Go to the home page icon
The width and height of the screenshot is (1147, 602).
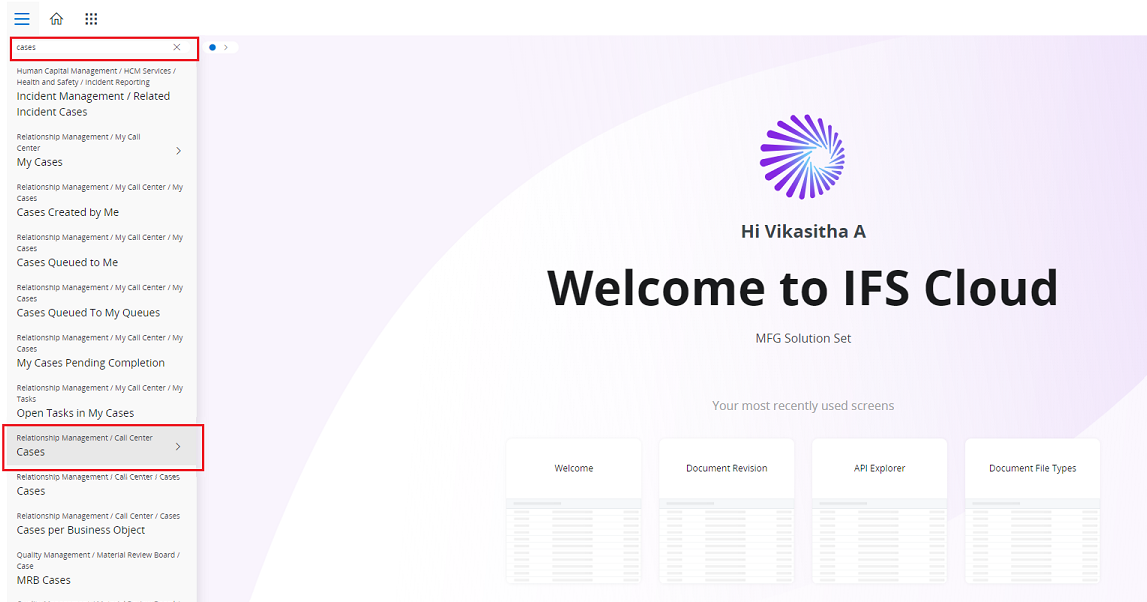pos(56,18)
